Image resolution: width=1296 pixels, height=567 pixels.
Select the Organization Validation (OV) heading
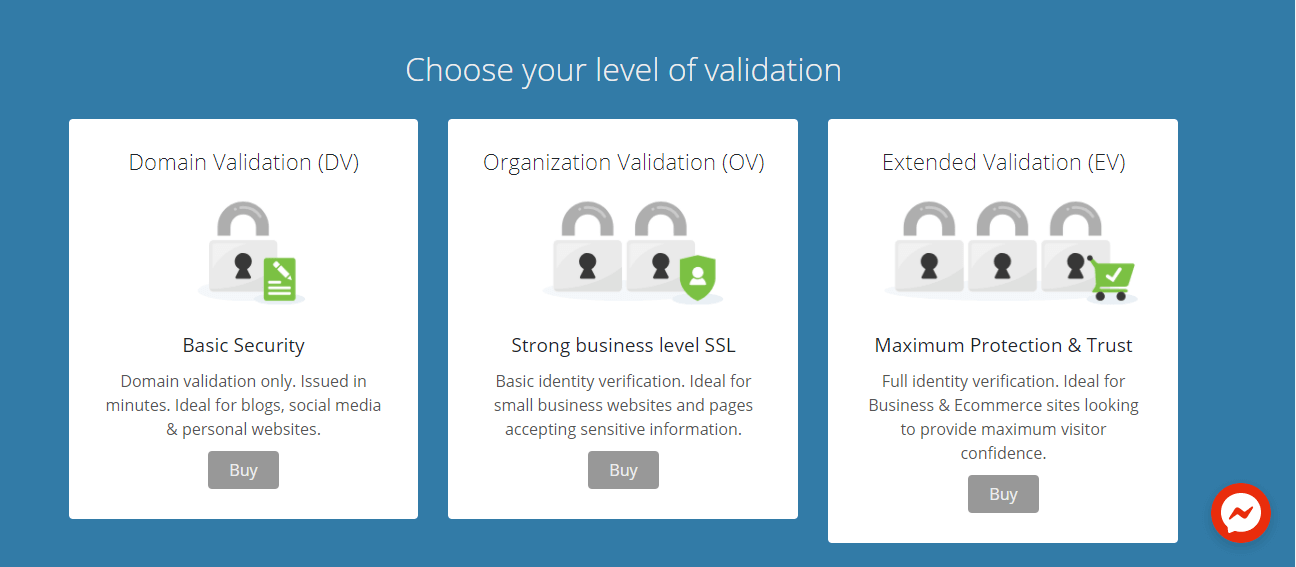[x=623, y=162]
